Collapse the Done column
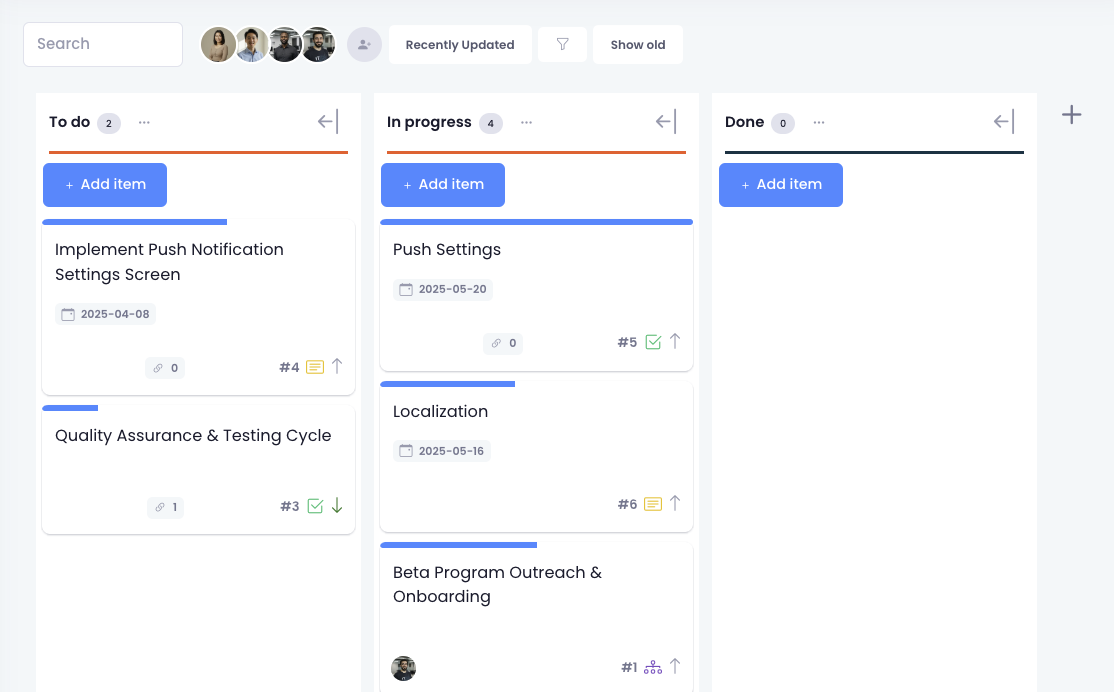Screen dimensions: 1114x692 click(1001, 121)
